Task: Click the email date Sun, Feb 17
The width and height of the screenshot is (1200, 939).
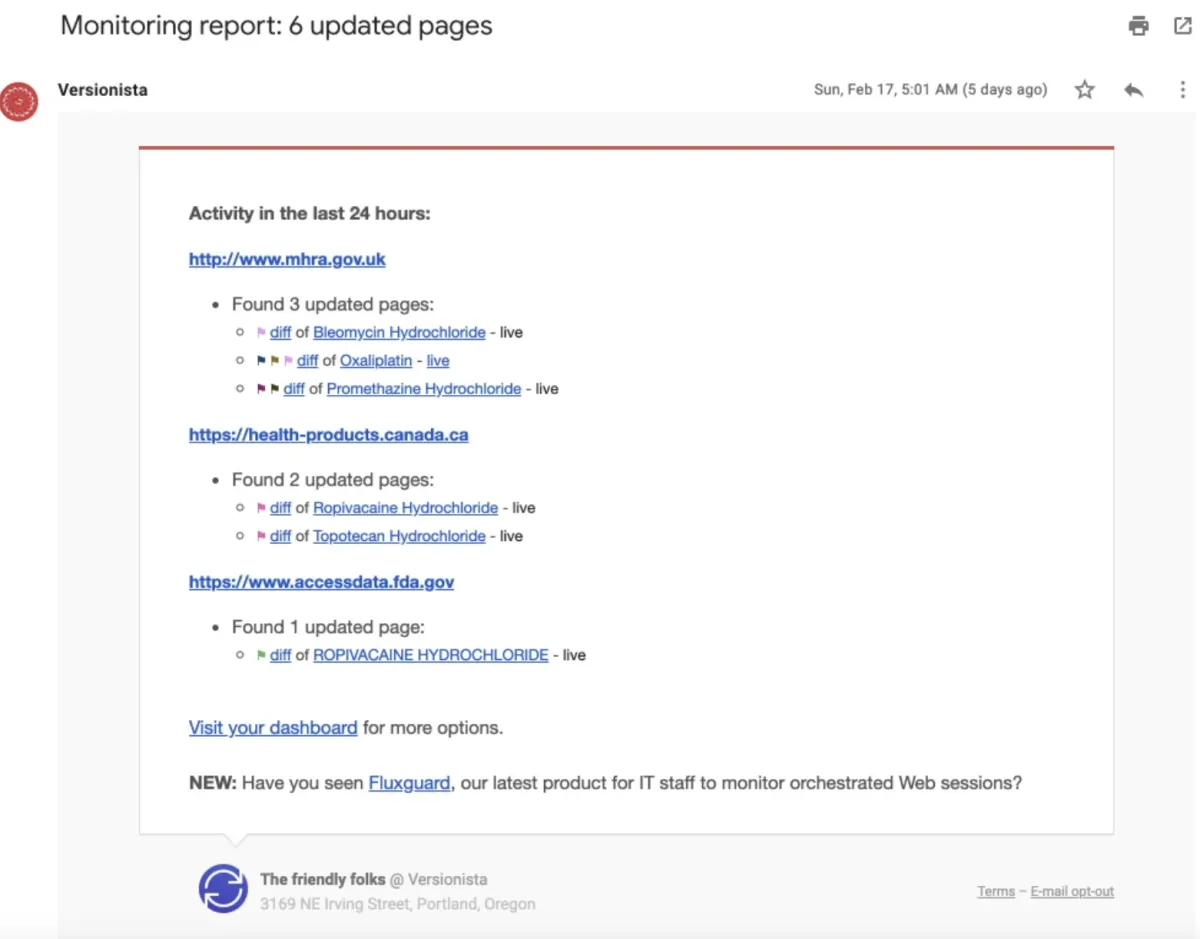Action: 930,90
